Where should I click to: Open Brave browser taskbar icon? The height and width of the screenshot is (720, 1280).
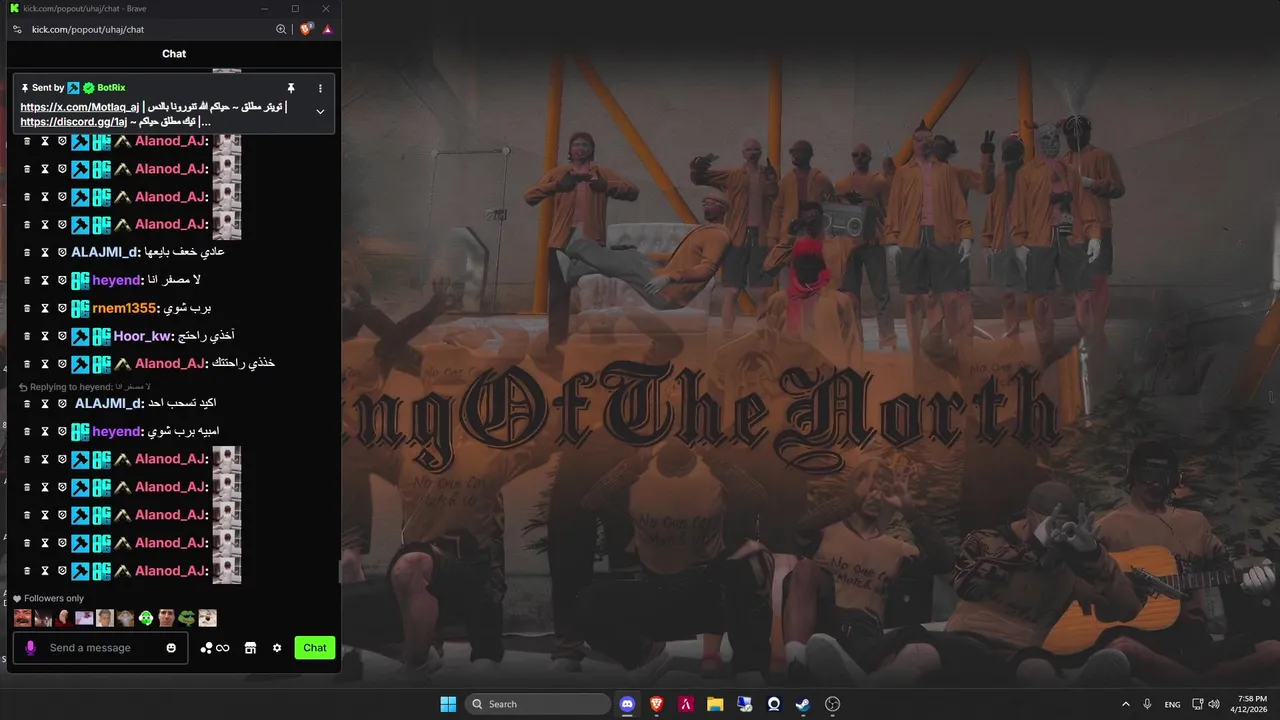pyautogui.click(x=657, y=704)
